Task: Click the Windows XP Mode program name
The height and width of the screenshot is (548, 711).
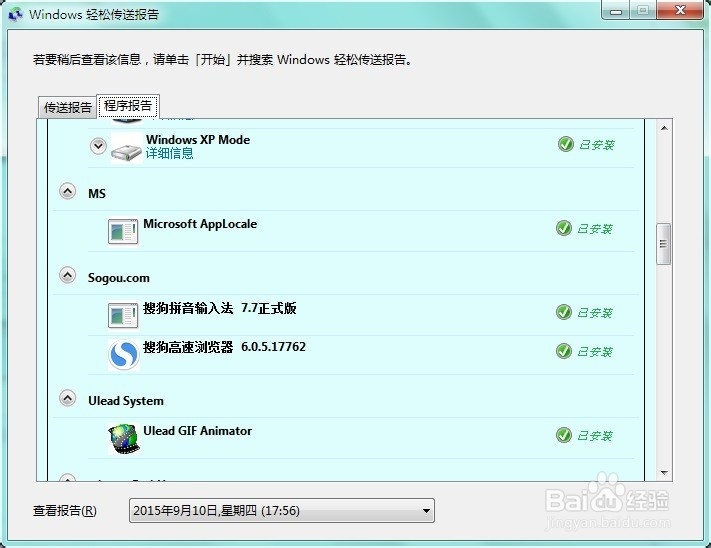Action: click(x=198, y=140)
